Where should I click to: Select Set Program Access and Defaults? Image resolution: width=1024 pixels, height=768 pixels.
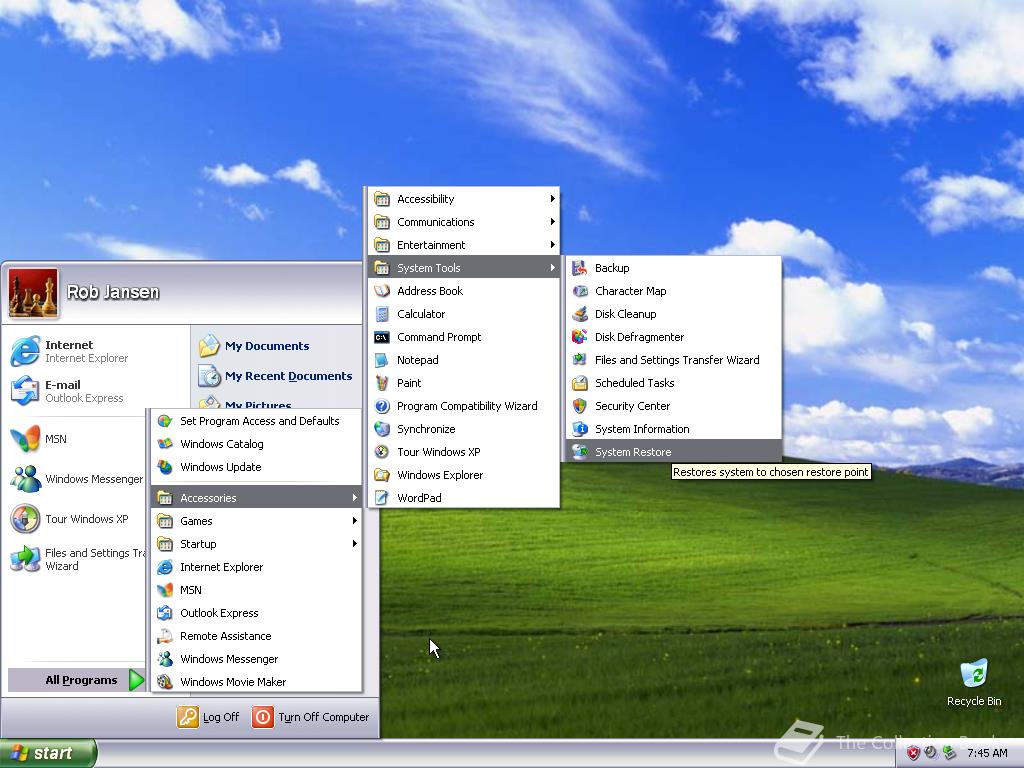click(x=256, y=421)
